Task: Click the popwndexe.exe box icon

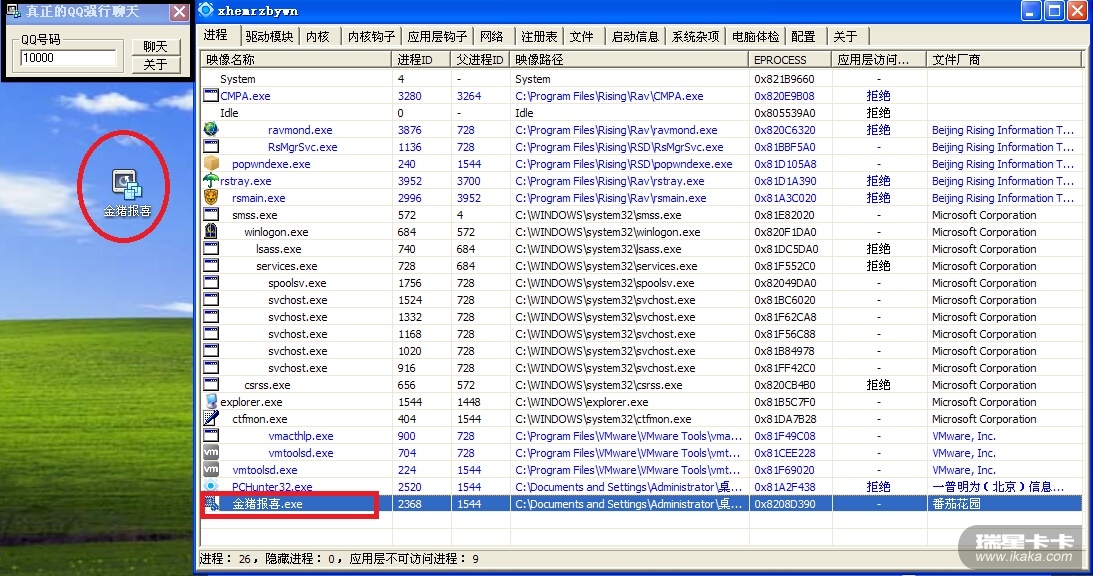Action: click(211, 163)
